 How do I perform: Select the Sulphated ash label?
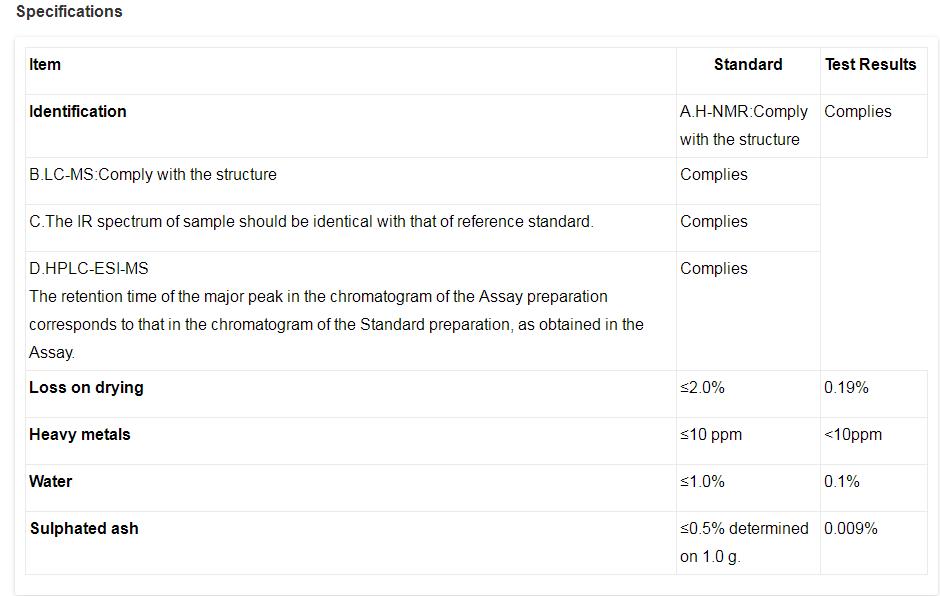point(84,529)
